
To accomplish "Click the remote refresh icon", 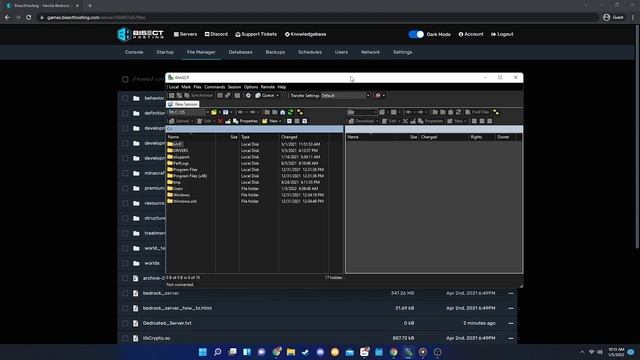I will pyautogui.click(x=458, y=112).
